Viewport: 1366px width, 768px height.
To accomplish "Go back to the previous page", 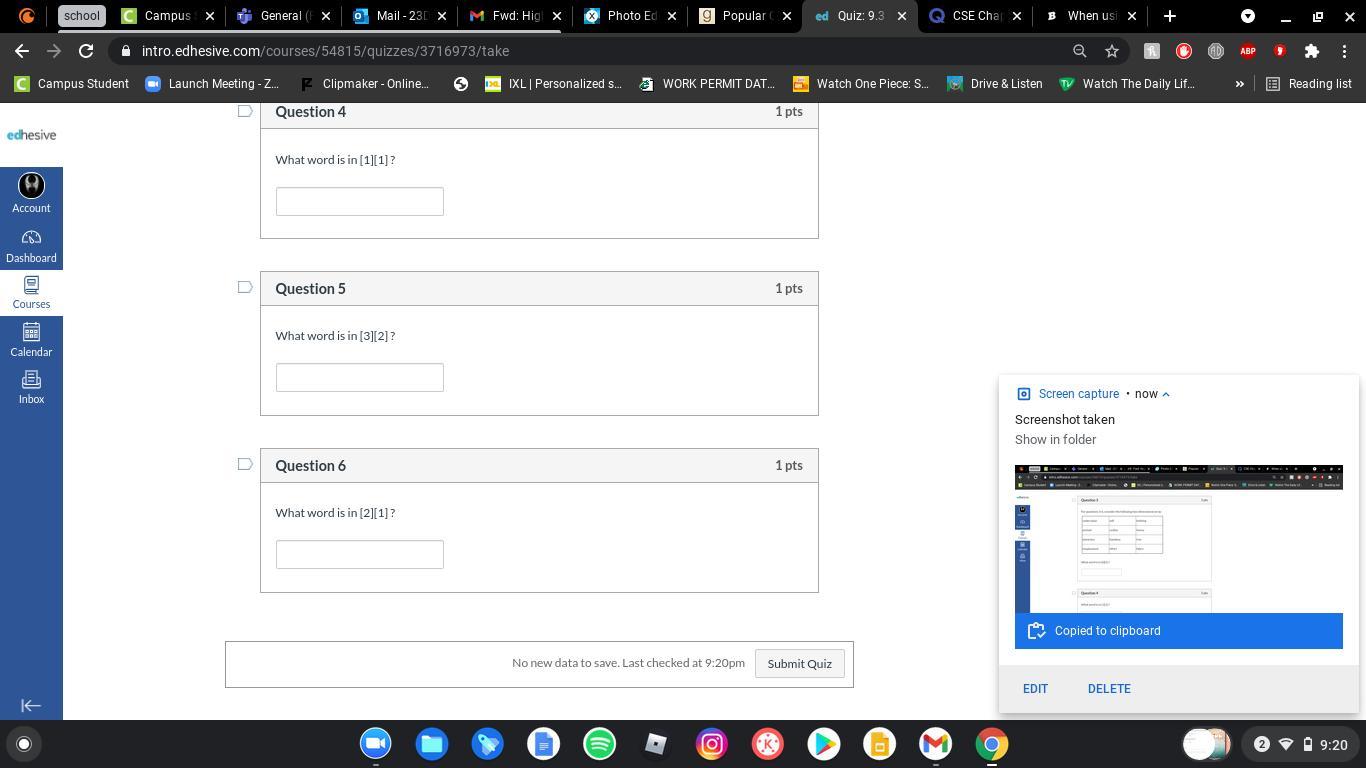I will pos(22,51).
